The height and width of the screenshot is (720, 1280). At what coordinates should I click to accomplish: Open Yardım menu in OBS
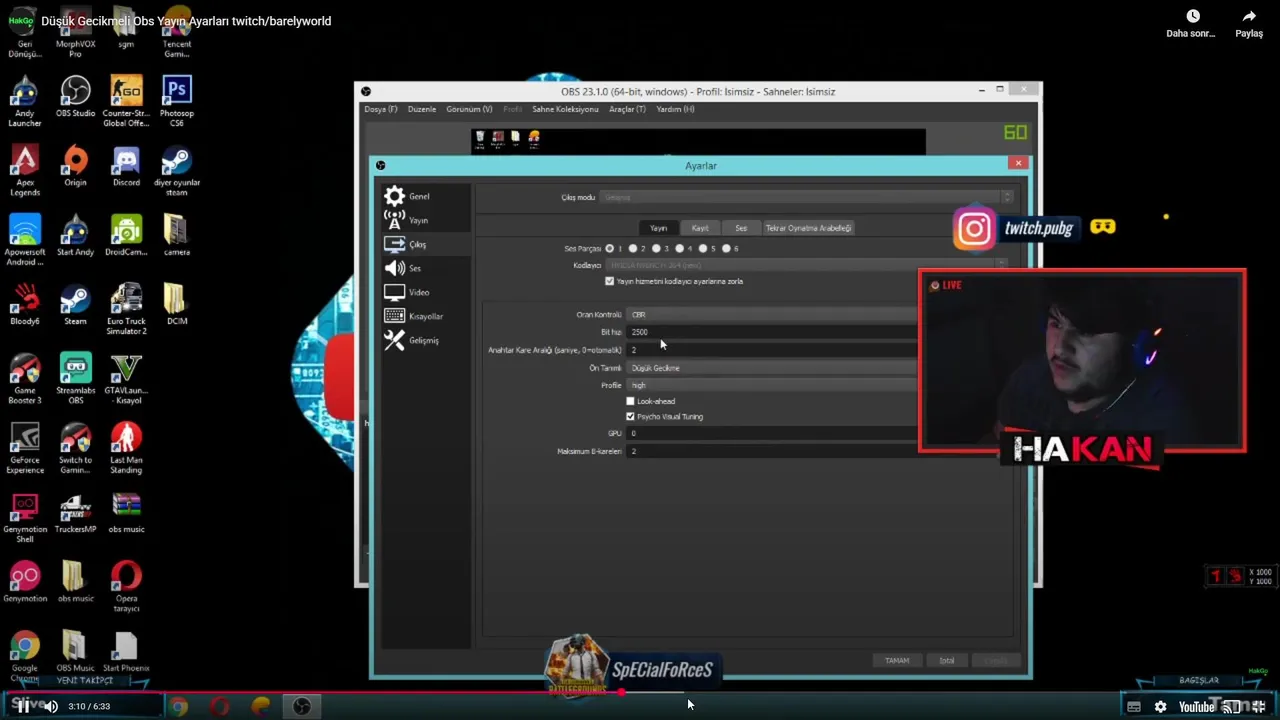pyautogui.click(x=675, y=109)
